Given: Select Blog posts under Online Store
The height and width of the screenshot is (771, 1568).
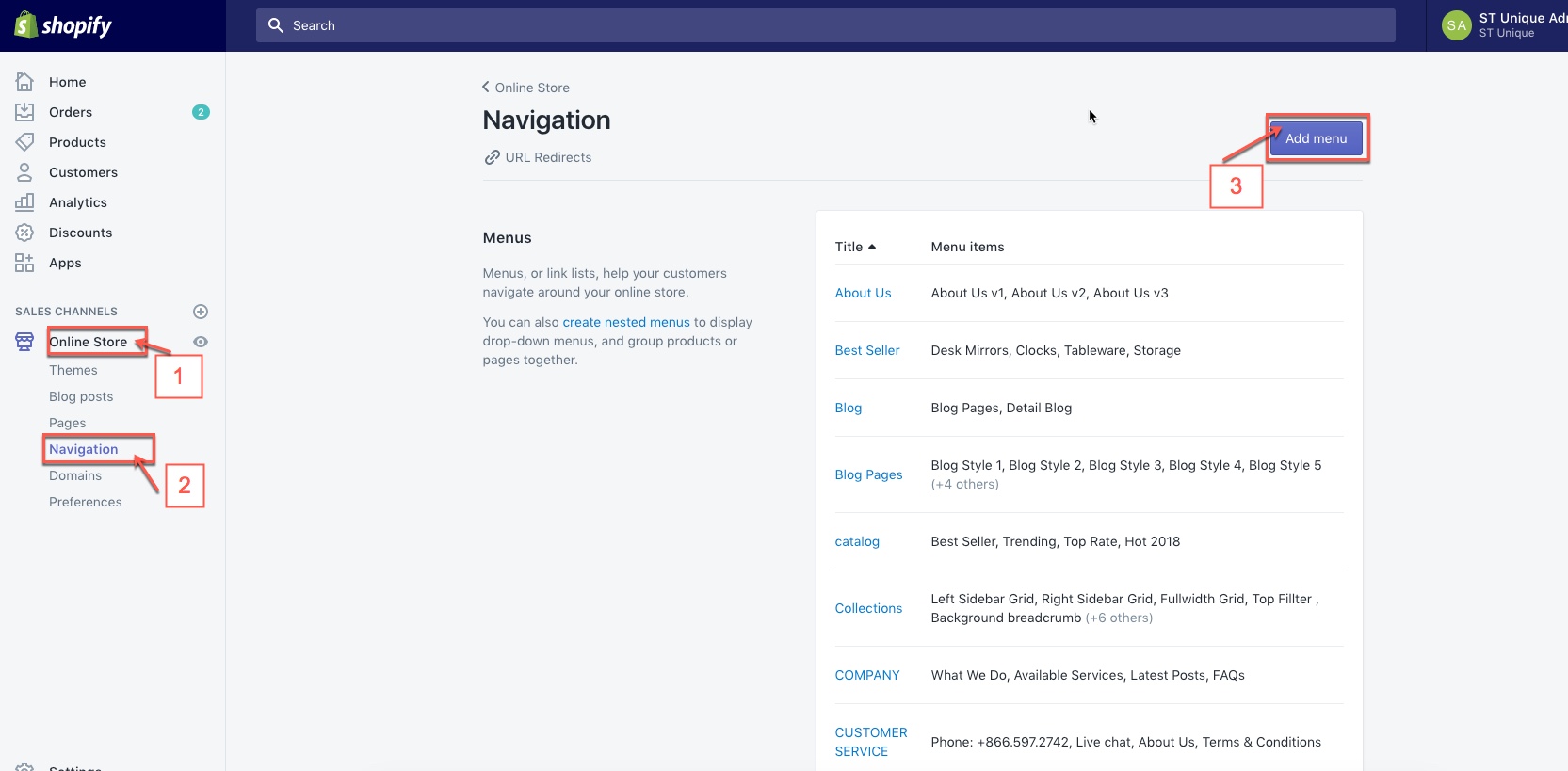Looking at the screenshot, I should [81, 396].
